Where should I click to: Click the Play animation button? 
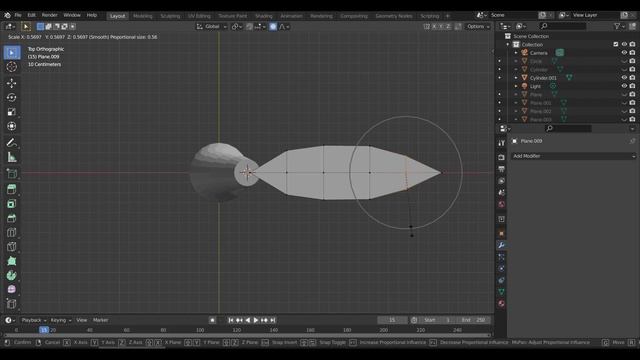point(256,320)
